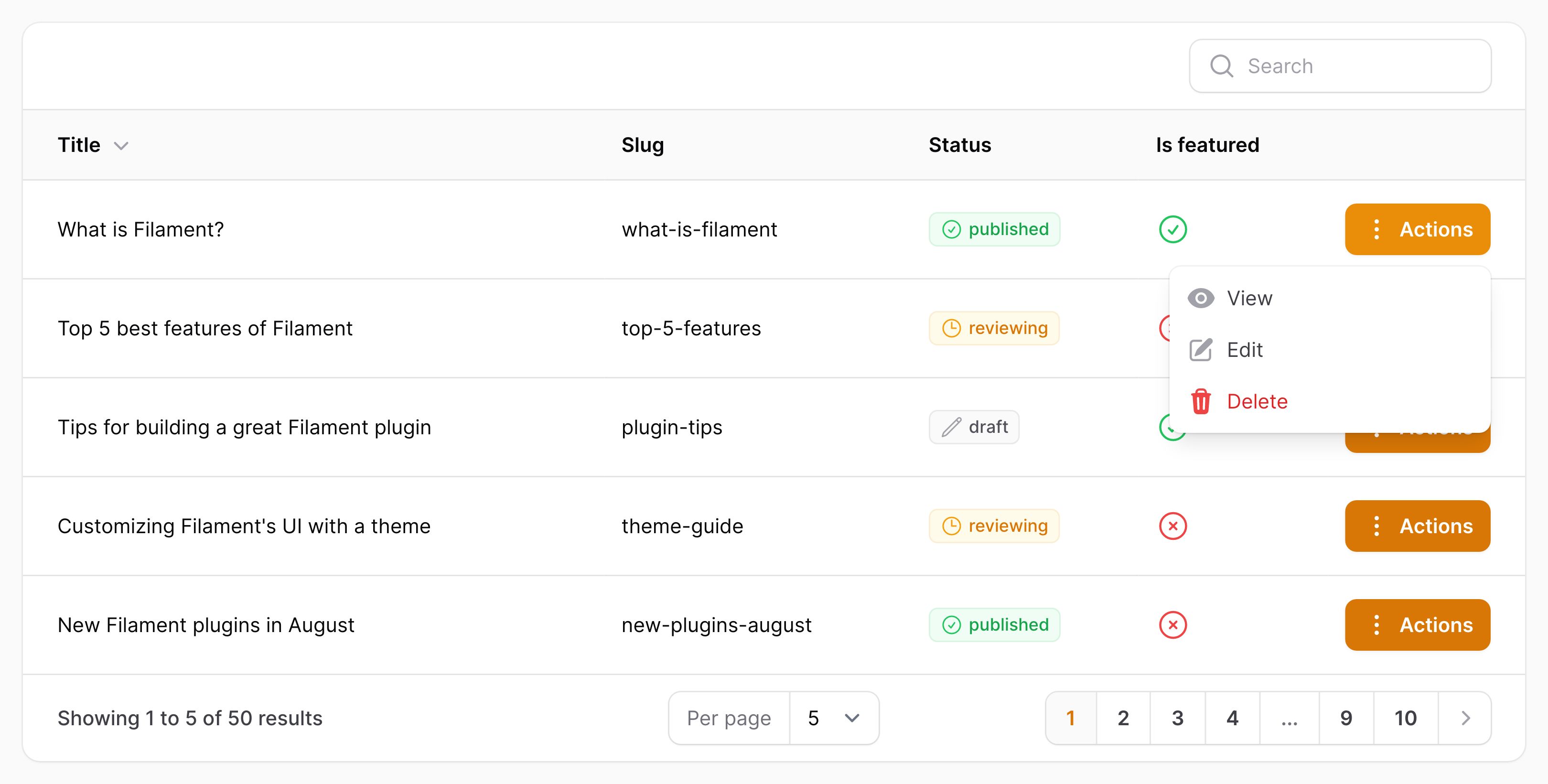Click slug 'top-5-features'

click(x=691, y=329)
